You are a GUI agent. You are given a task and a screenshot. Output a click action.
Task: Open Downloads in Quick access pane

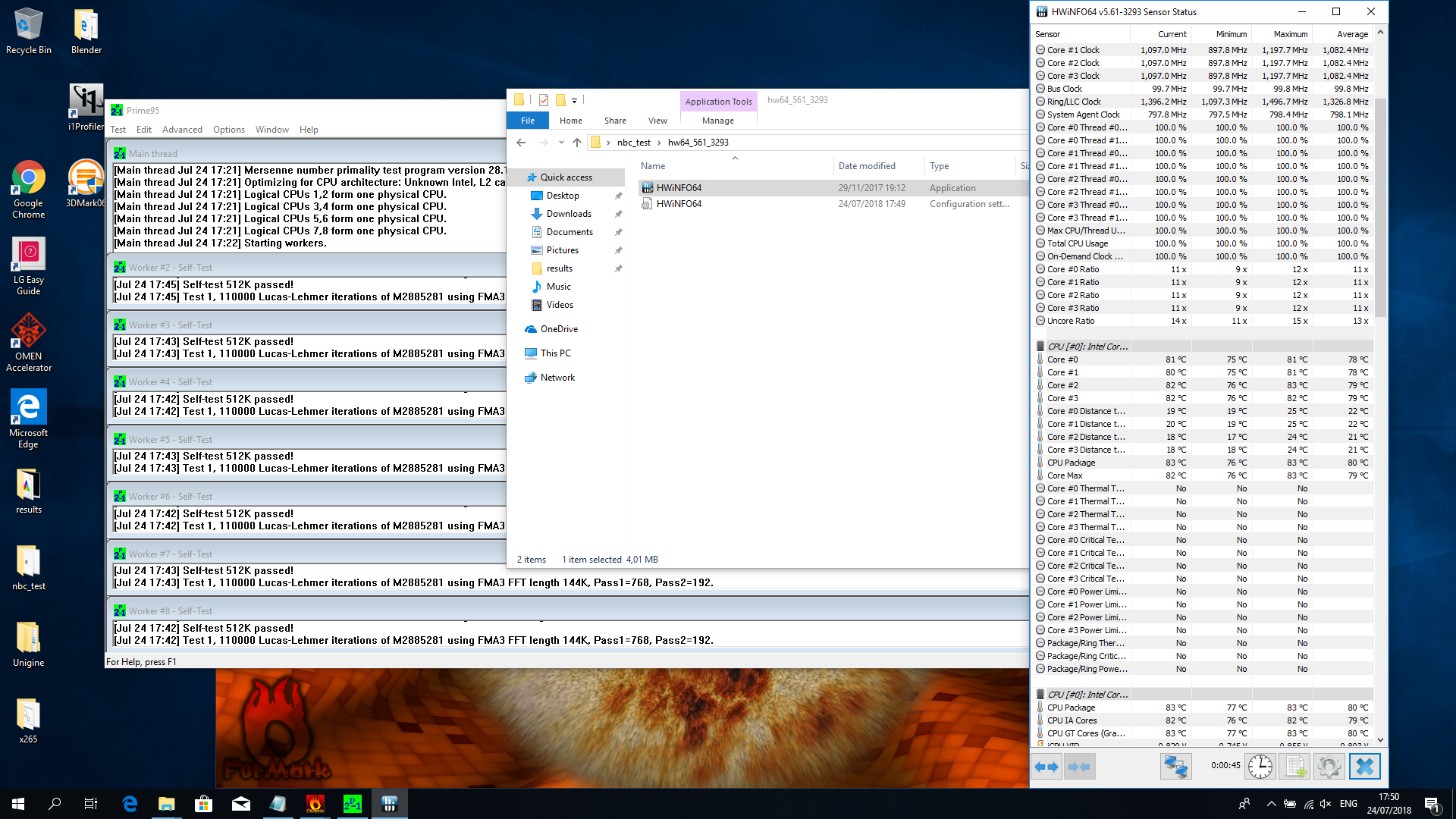pos(569,214)
